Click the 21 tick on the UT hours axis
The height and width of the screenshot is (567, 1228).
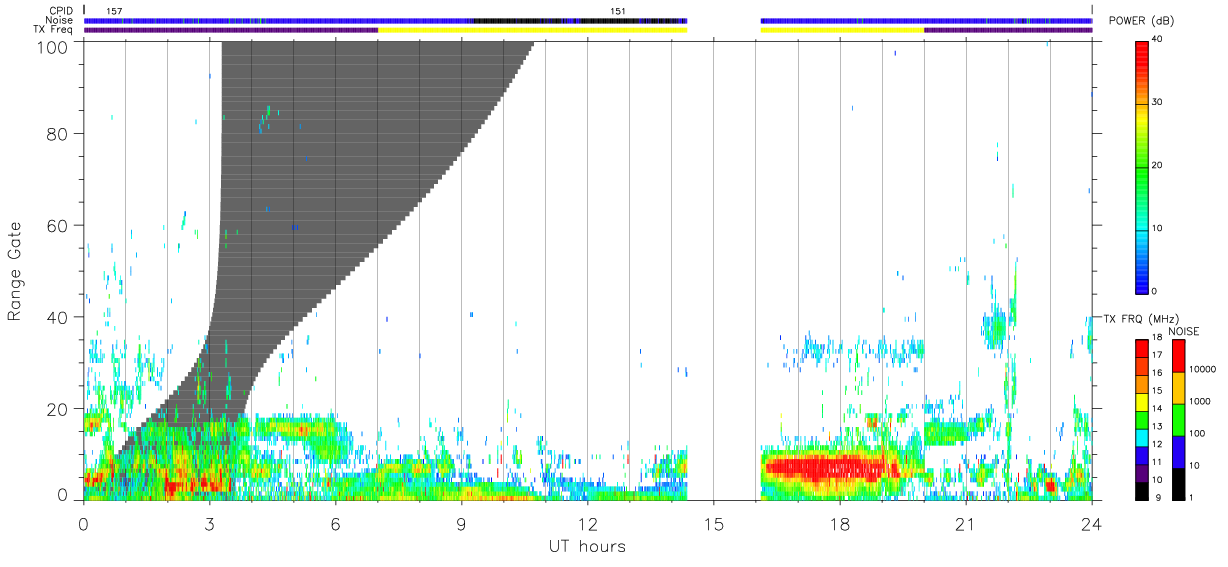click(x=965, y=523)
